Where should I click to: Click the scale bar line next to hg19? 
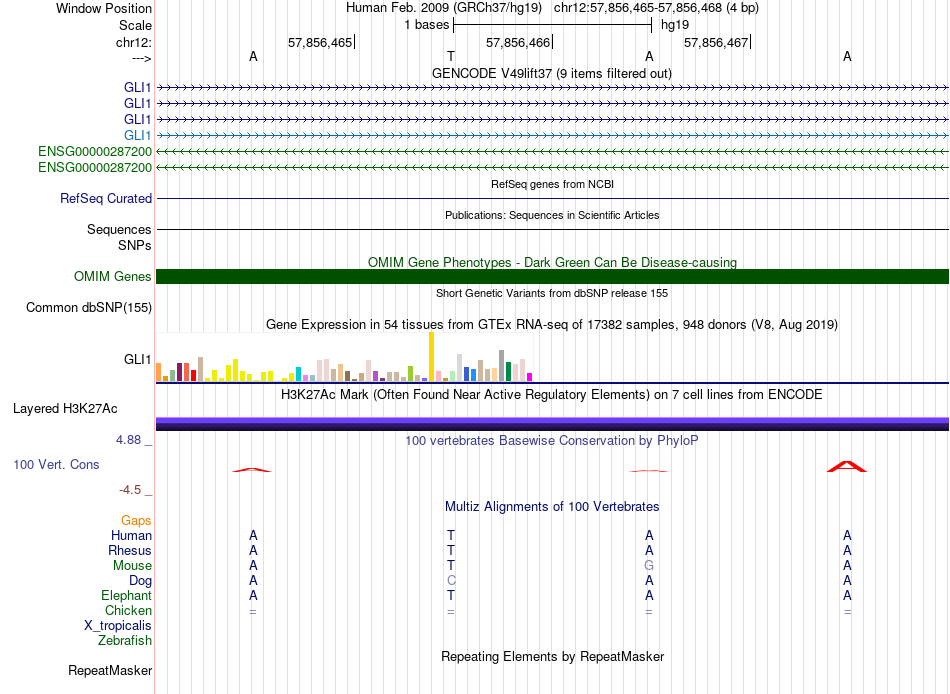[x=553, y=25]
